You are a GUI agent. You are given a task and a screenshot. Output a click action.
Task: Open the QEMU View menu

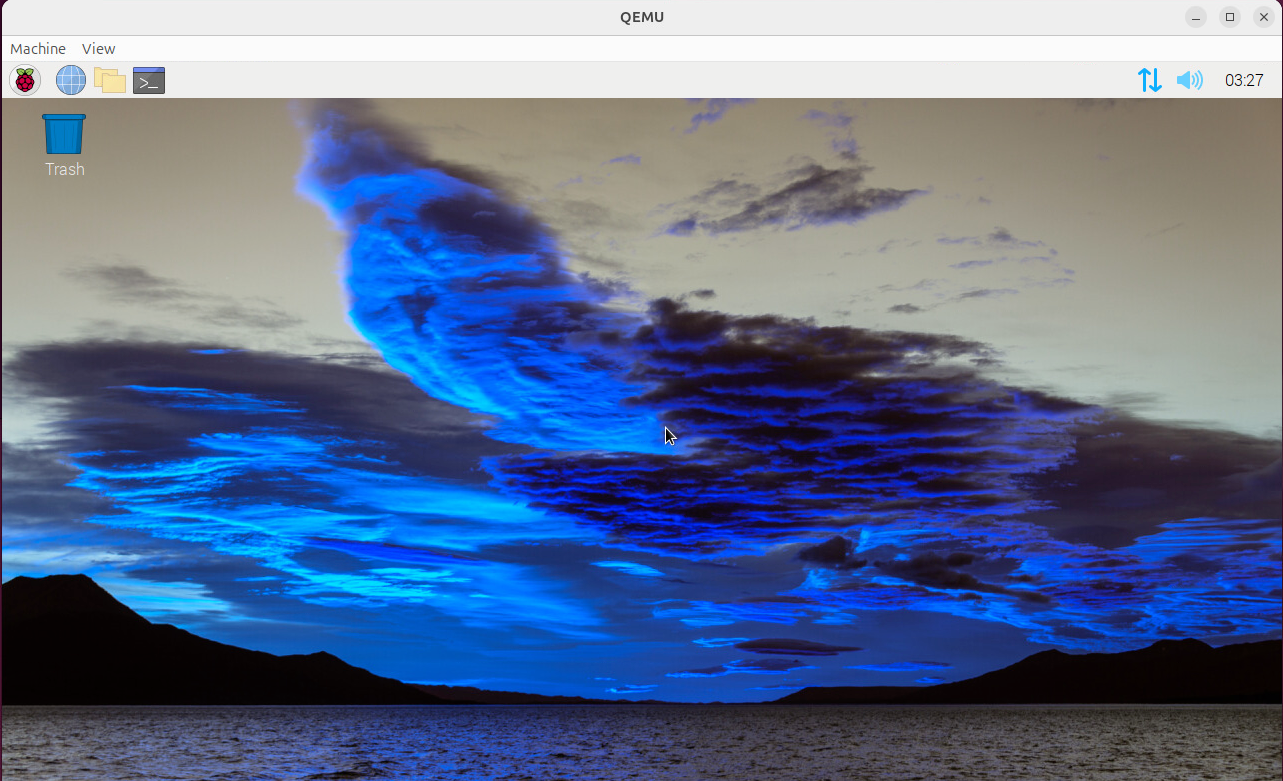(x=98, y=49)
